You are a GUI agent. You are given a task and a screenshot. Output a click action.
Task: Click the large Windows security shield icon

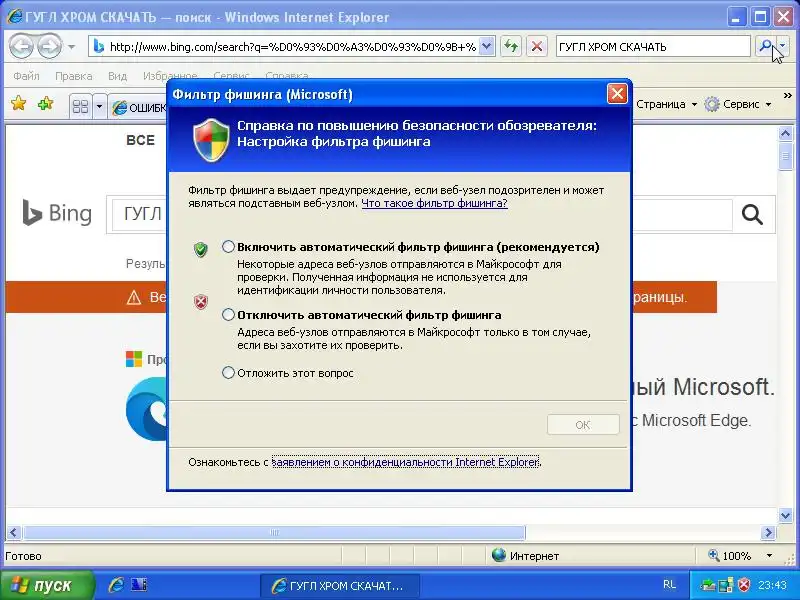click(x=211, y=139)
